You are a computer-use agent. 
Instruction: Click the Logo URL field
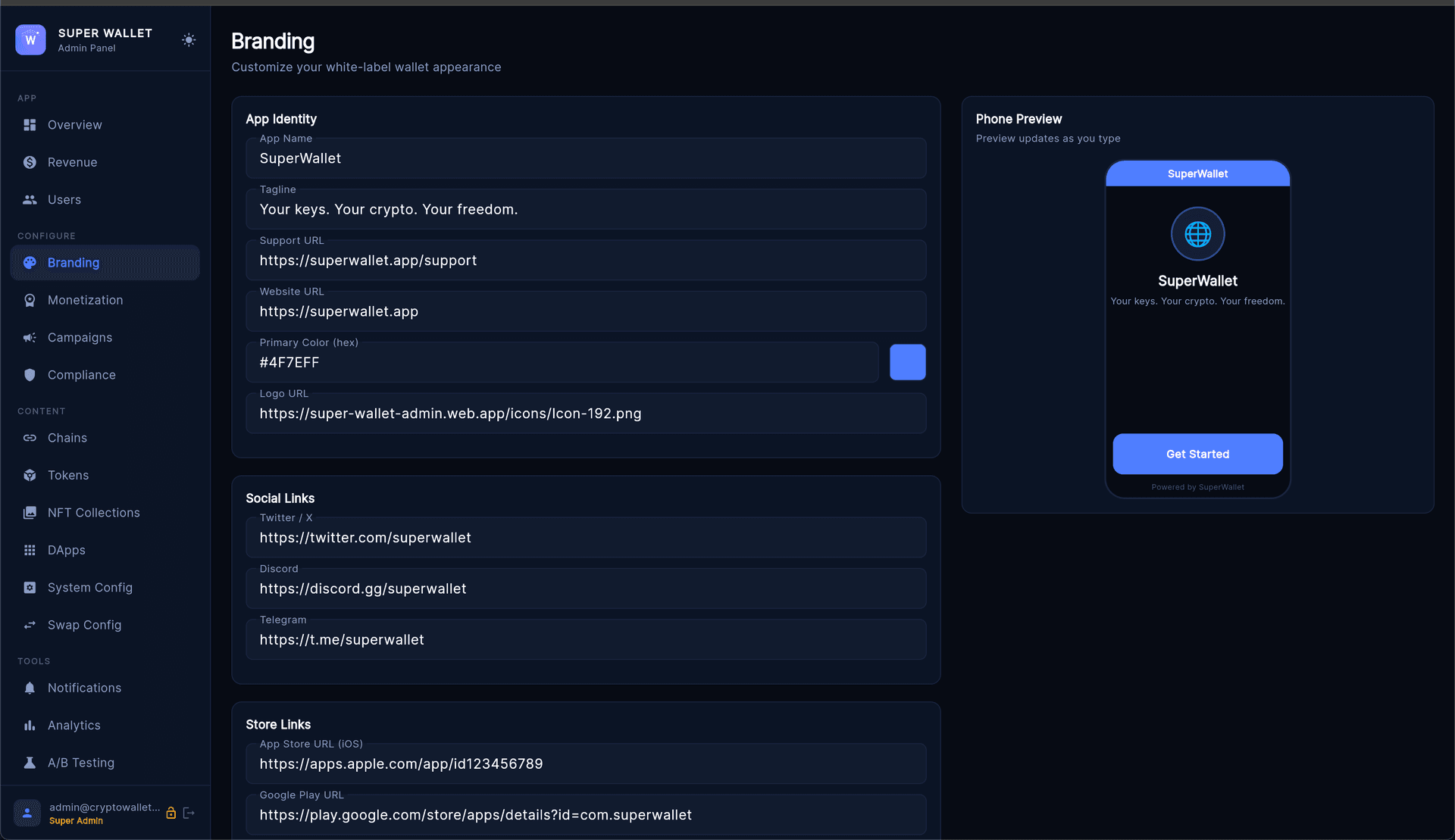click(586, 414)
